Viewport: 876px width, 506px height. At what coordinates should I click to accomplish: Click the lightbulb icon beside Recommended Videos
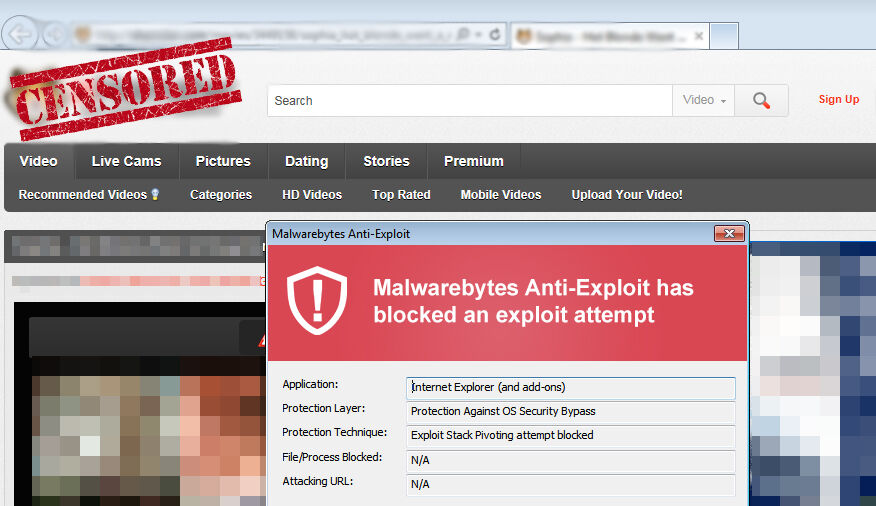click(155, 194)
